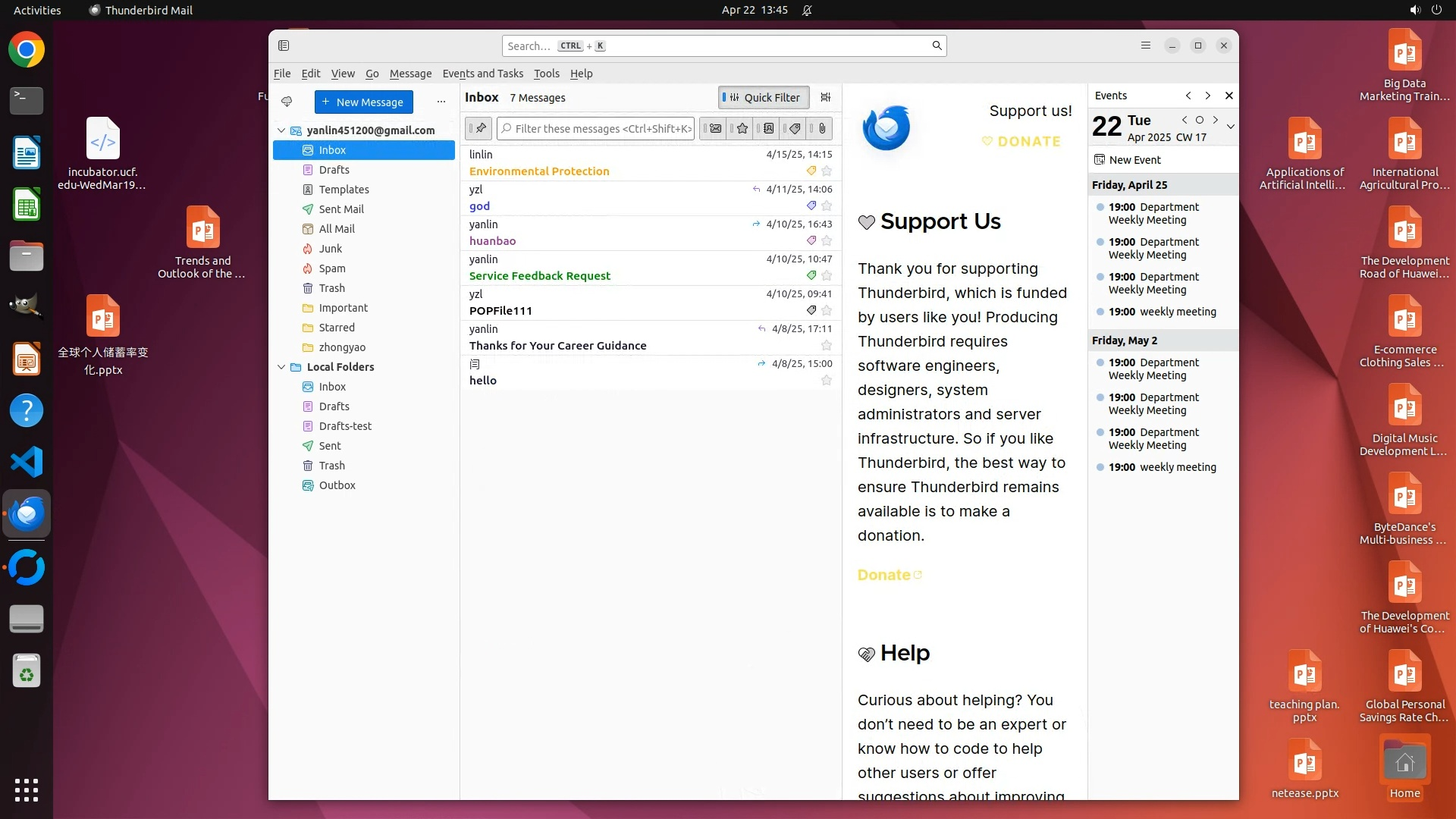Toggle keep filters applied pin
This screenshot has height=819, width=1456.
[x=479, y=128]
